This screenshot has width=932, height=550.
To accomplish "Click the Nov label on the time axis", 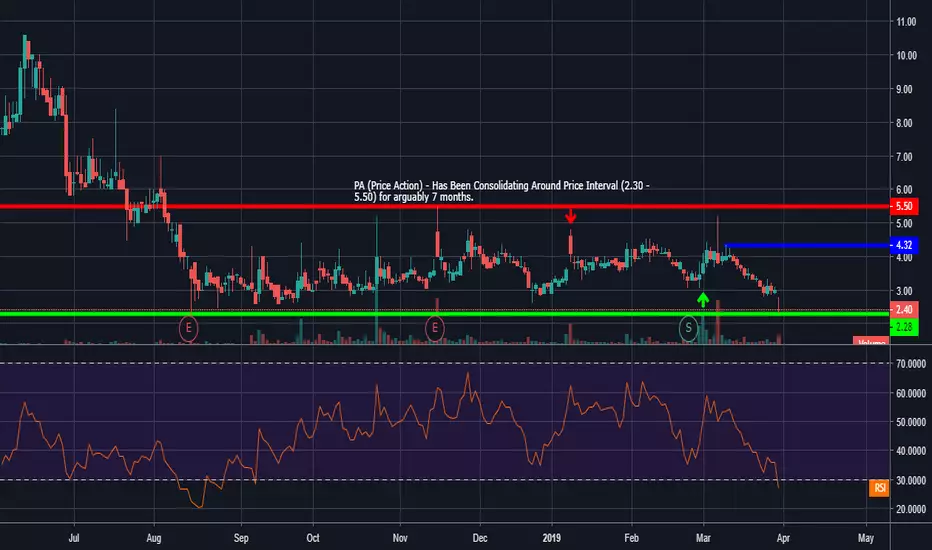I will [x=400, y=538].
